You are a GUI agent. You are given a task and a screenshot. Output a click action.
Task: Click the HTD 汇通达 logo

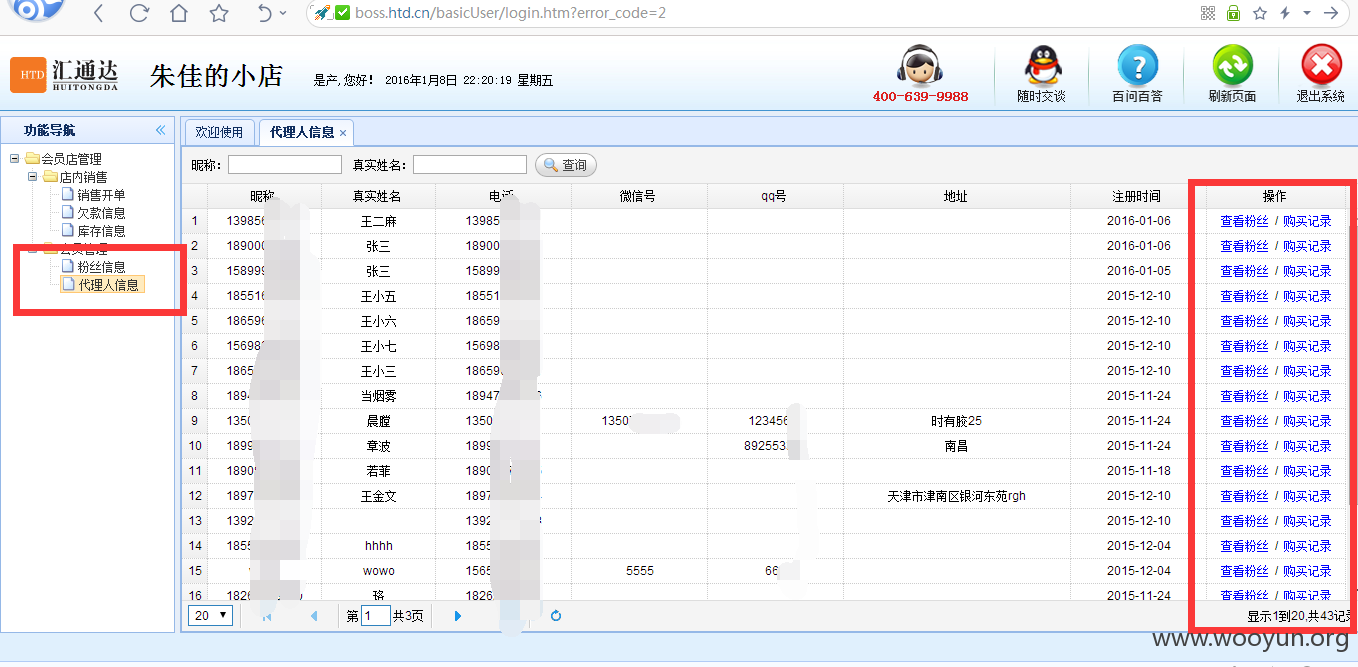pyautogui.click(x=65, y=75)
